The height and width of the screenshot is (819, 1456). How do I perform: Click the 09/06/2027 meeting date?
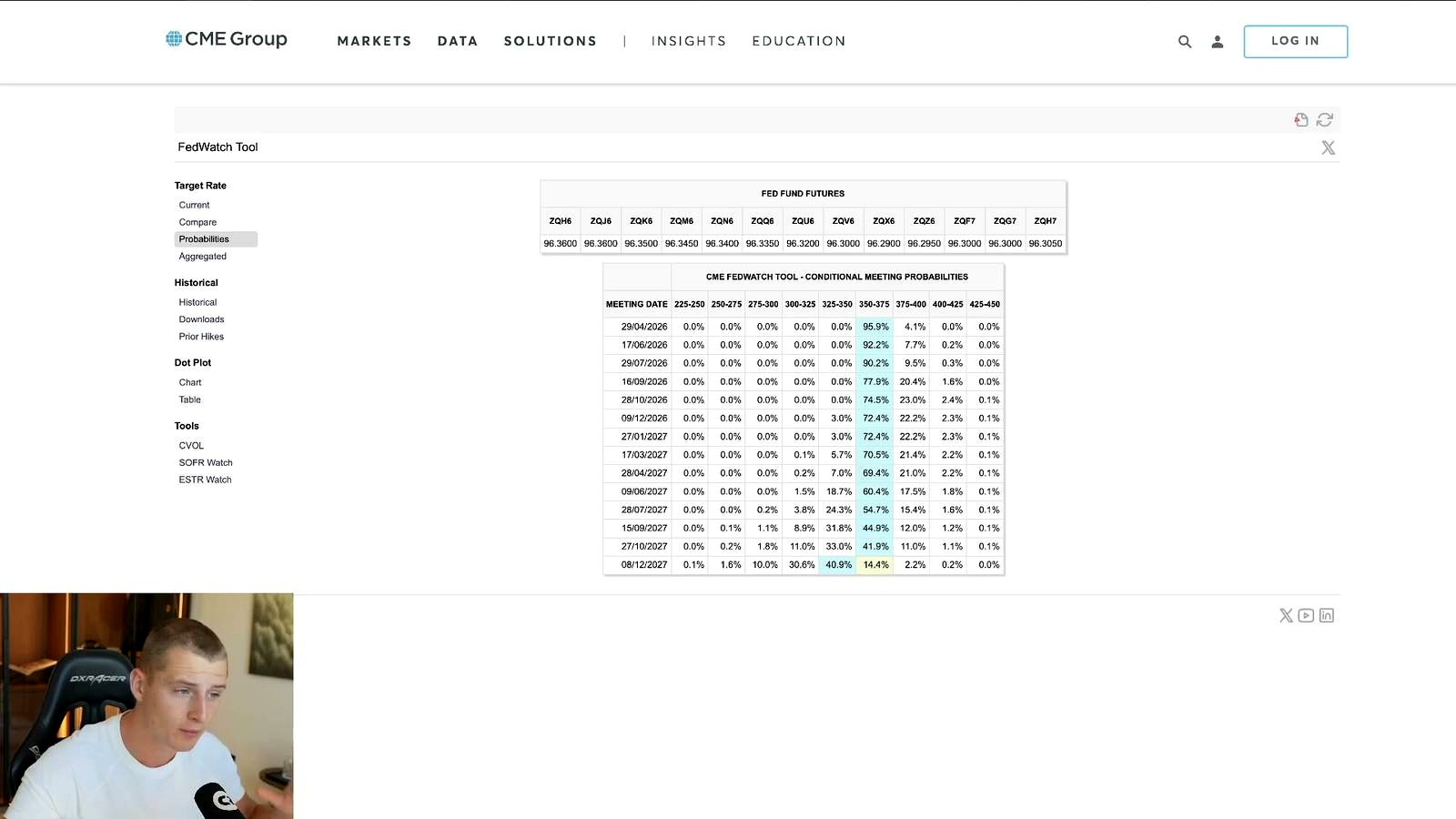[x=644, y=491]
